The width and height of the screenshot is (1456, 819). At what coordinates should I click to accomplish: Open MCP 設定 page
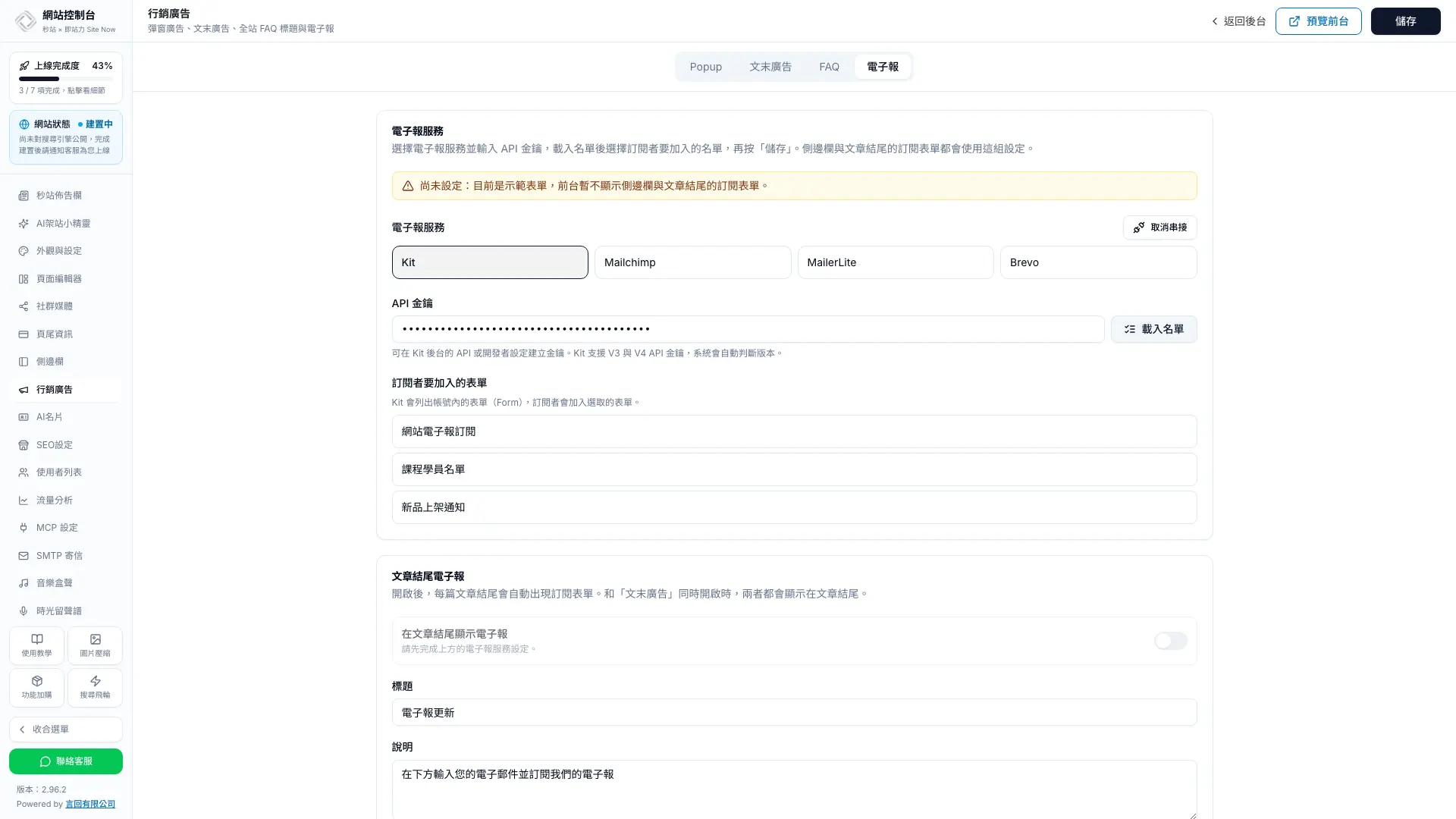coord(66,528)
